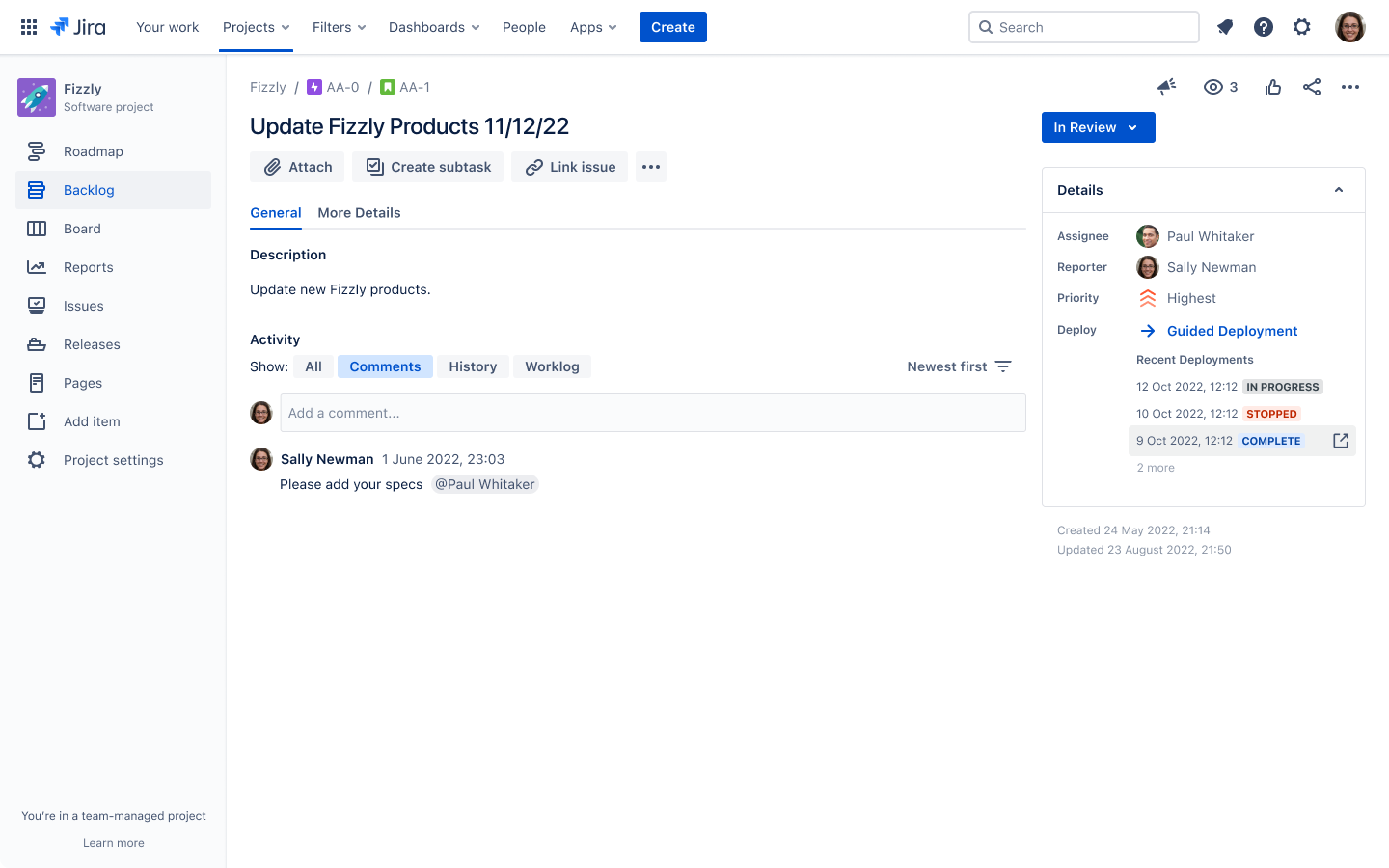Toggle the watch eye icon

tap(1213, 87)
